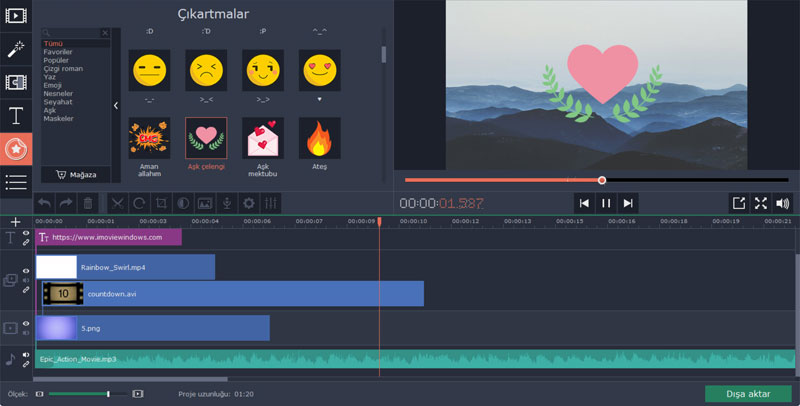Select the heart-eyes emoji sticker
800x406 pixels.
(x=319, y=70)
